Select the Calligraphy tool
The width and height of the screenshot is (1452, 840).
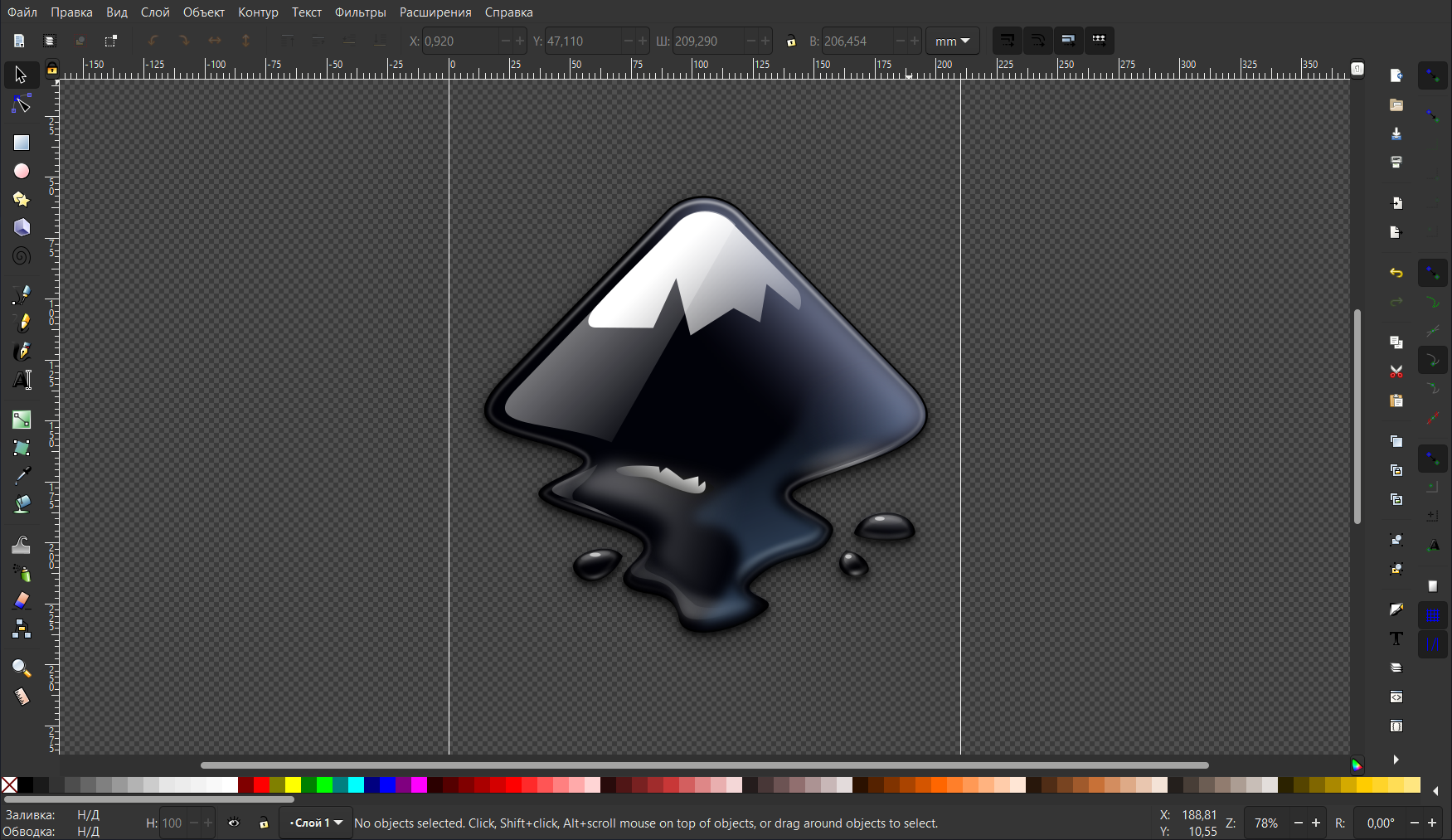tap(22, 351)
